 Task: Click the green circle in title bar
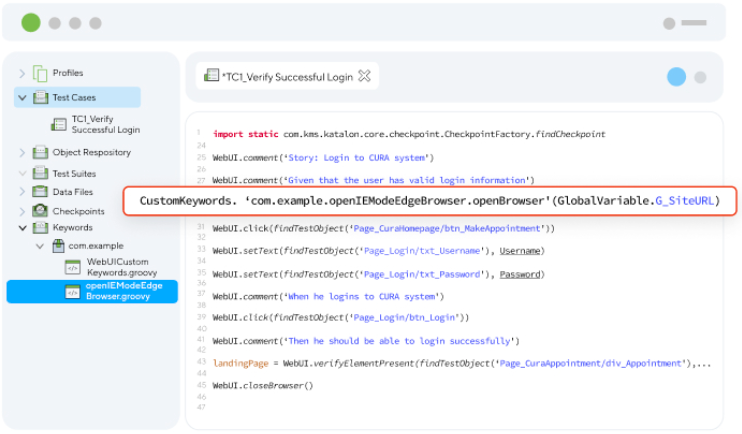pyautogui.click(x=31, y=22)
